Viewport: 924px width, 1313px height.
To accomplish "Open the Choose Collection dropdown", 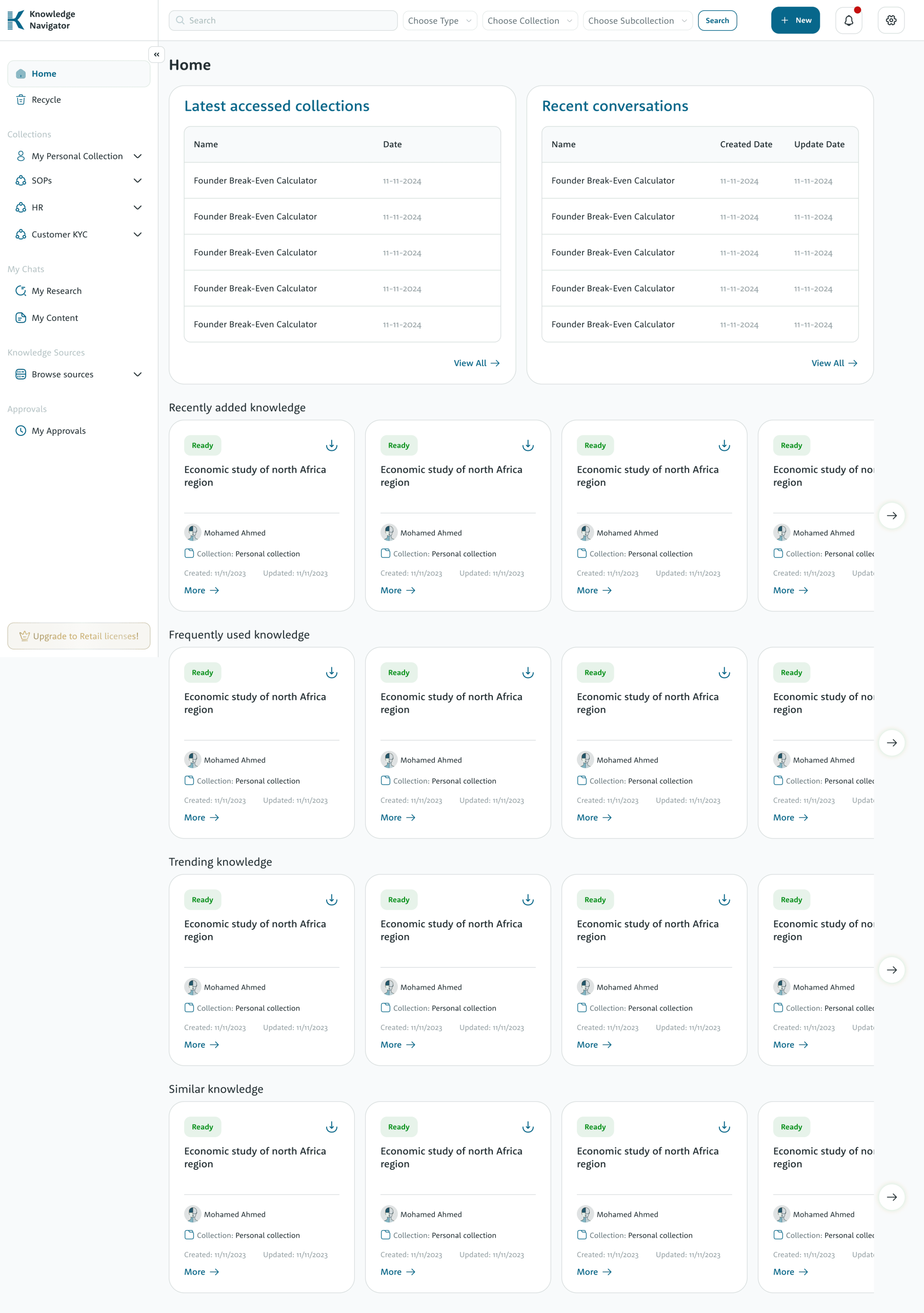I will (x=530, y=21).
